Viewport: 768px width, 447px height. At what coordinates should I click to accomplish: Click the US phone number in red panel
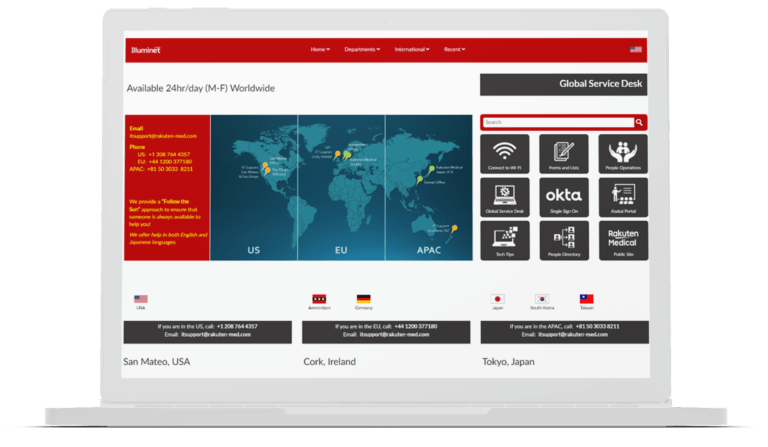pos(169,154)
